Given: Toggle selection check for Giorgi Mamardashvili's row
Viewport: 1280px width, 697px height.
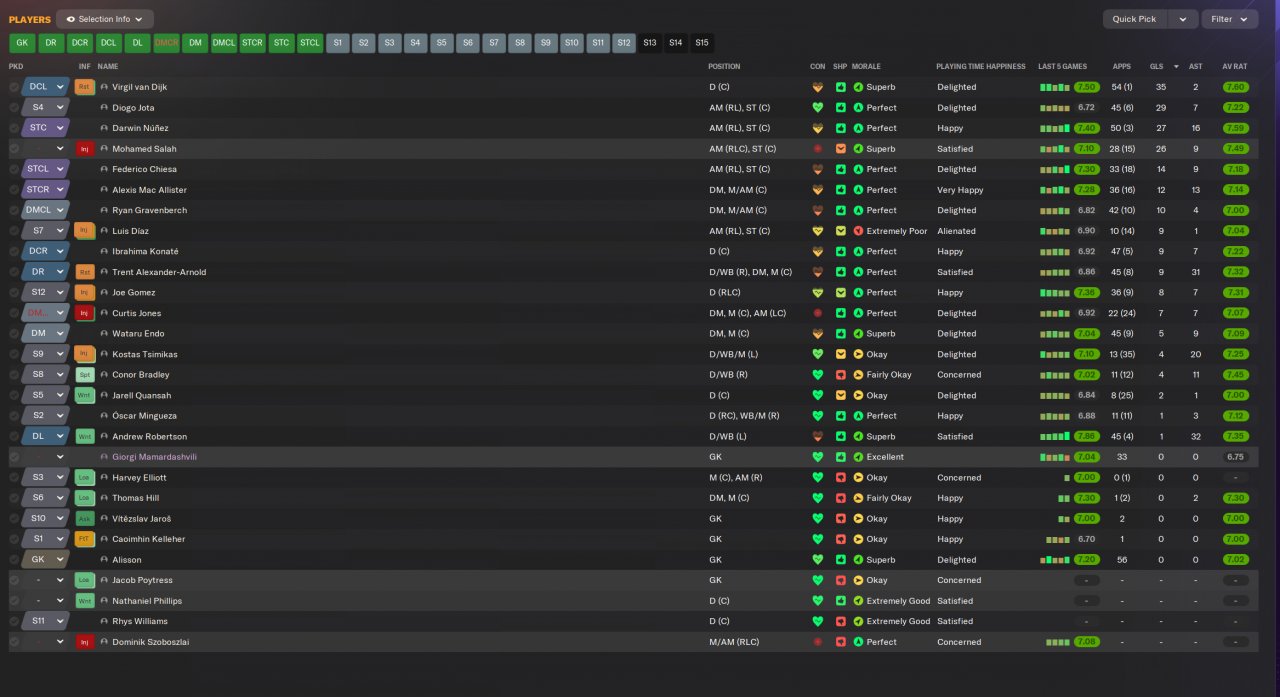Looking at the screenshot, I should [x=14, y=457].
